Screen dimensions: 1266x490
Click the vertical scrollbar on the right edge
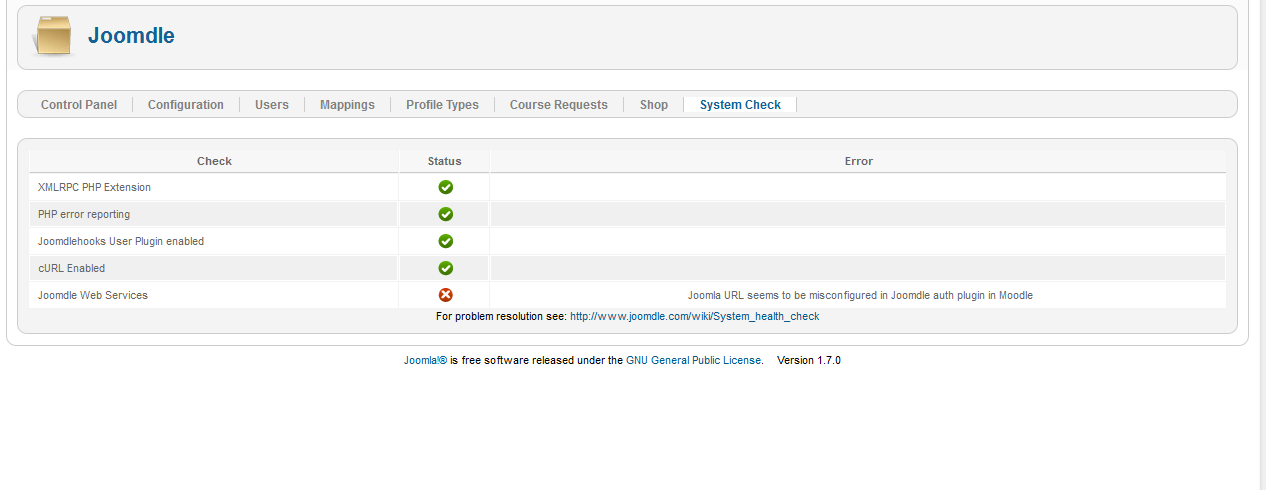(1262, 245)
